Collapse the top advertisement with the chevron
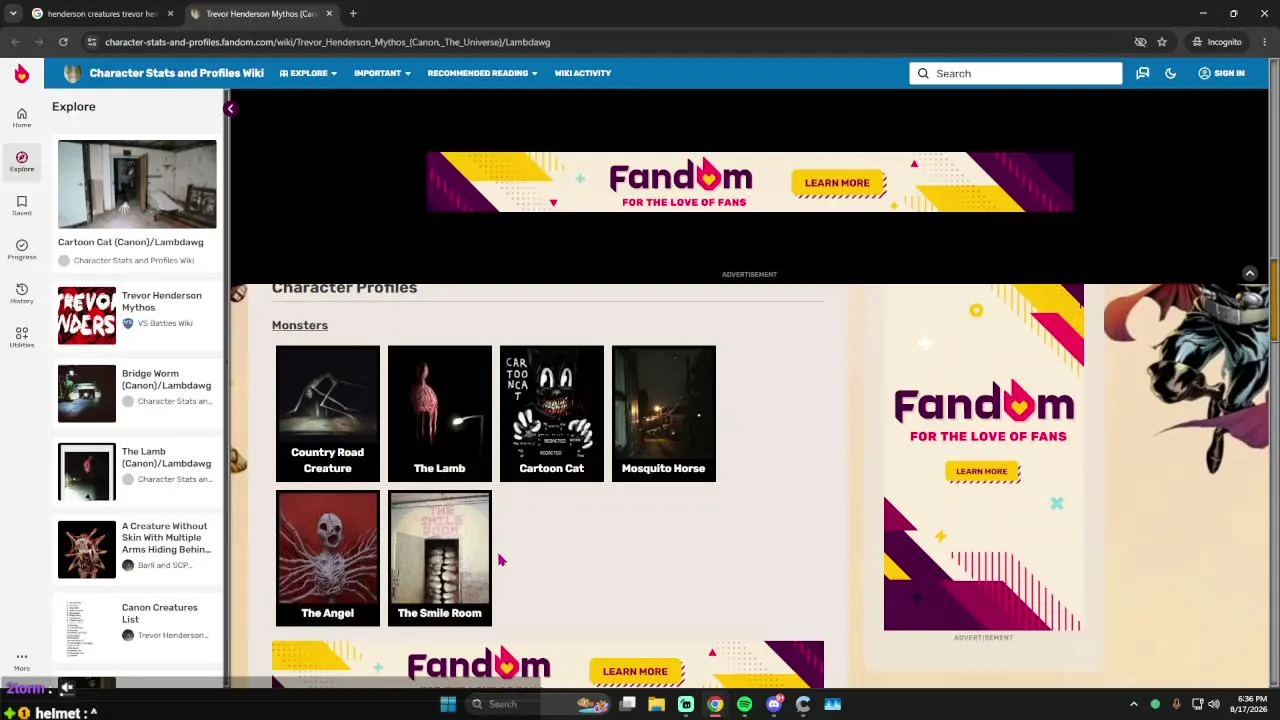This screenshot has width=1280, height=720. pos(1249,273)
